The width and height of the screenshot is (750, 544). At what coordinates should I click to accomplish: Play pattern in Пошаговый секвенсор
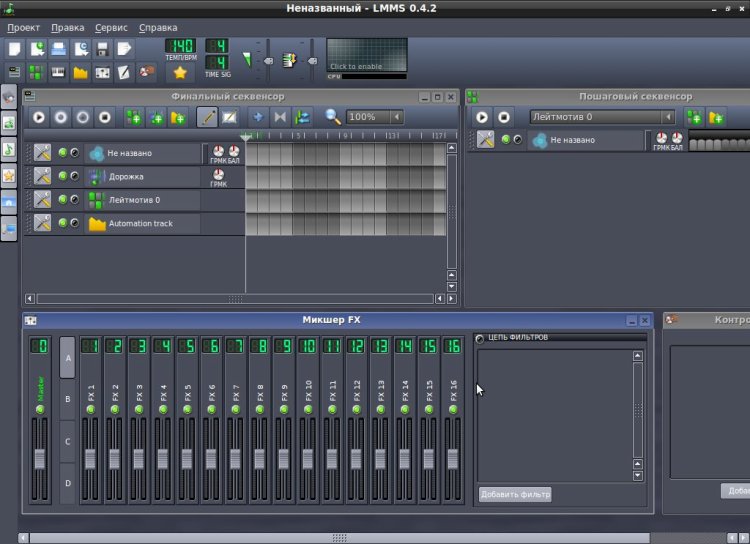click(x=482, y=117)
